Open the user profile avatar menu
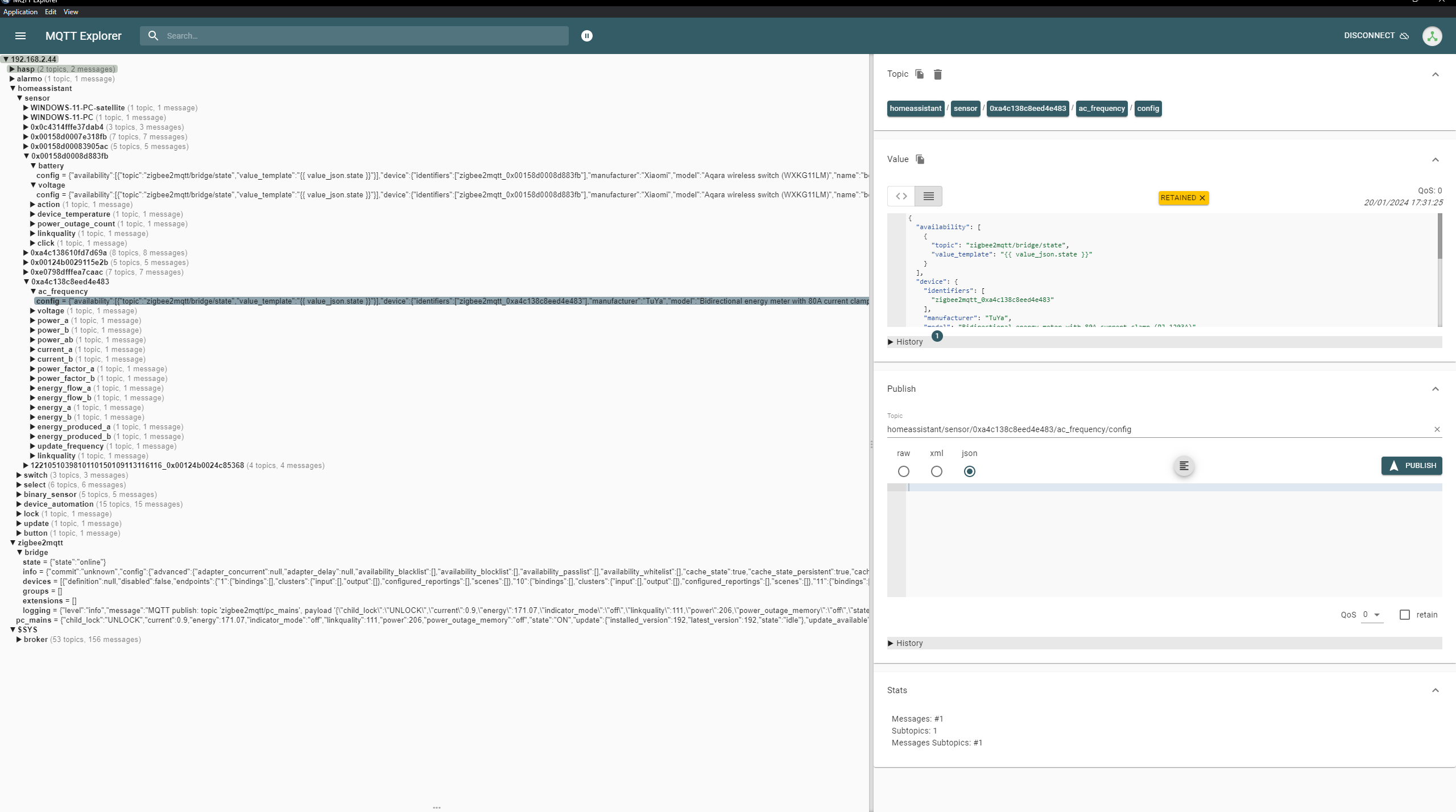1456x812 pixels. (x=1433, y=35)
